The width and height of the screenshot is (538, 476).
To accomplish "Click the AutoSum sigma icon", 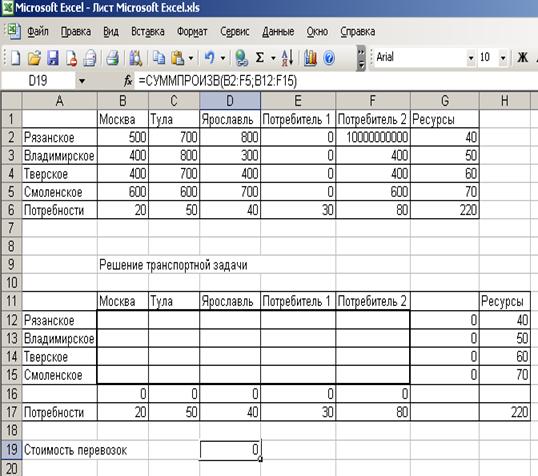I will [260, 58].
